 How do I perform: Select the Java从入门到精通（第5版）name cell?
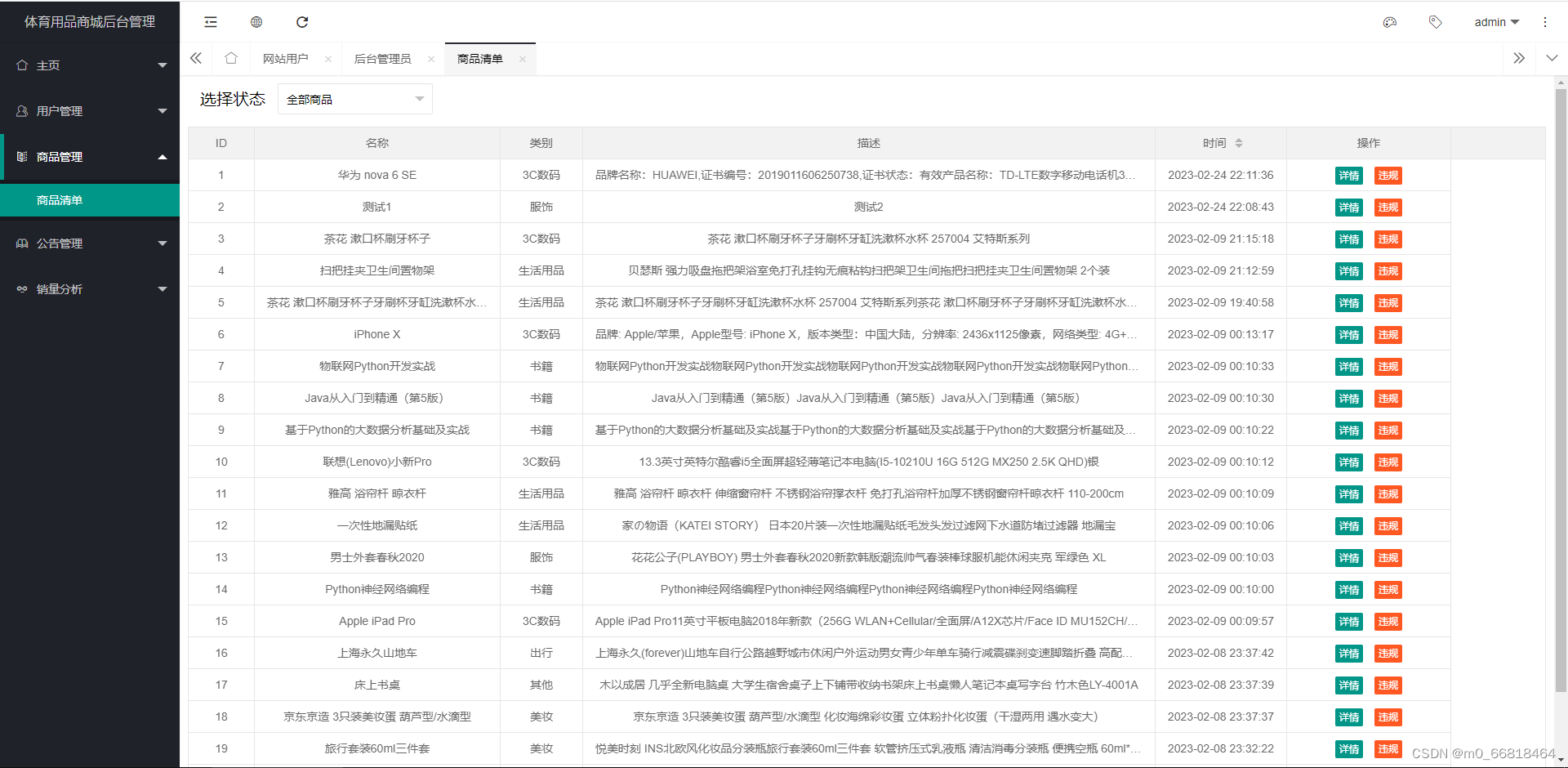click(x=377, y=398)
